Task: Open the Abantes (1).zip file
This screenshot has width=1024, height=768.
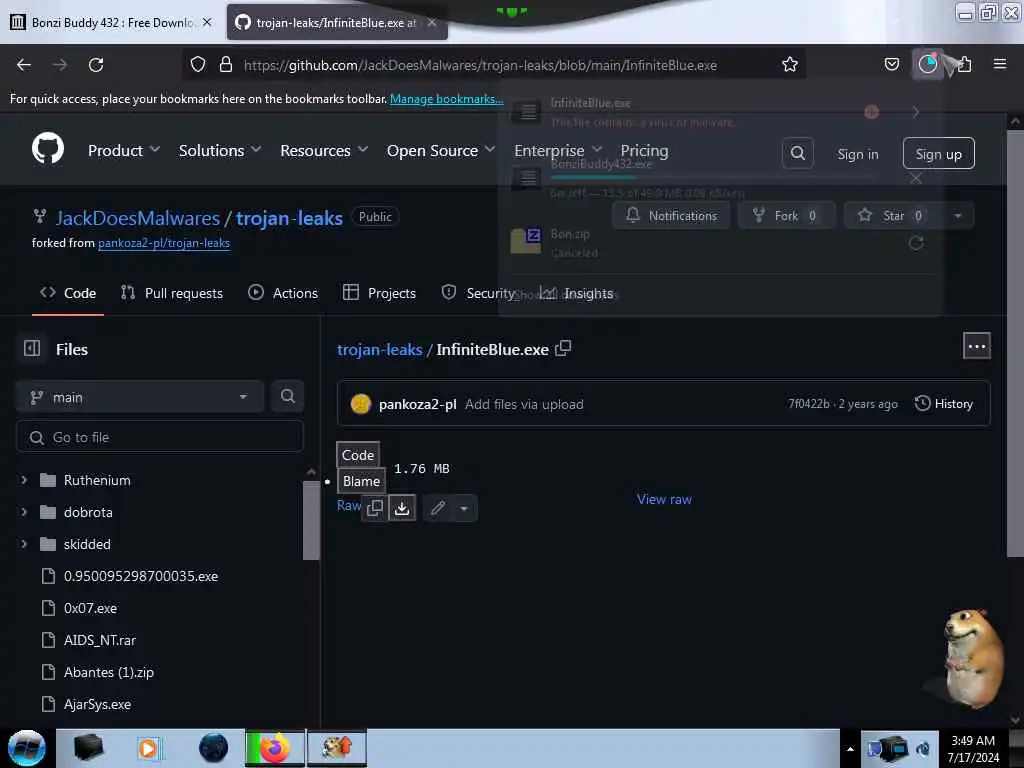Action: coord(108,672)
